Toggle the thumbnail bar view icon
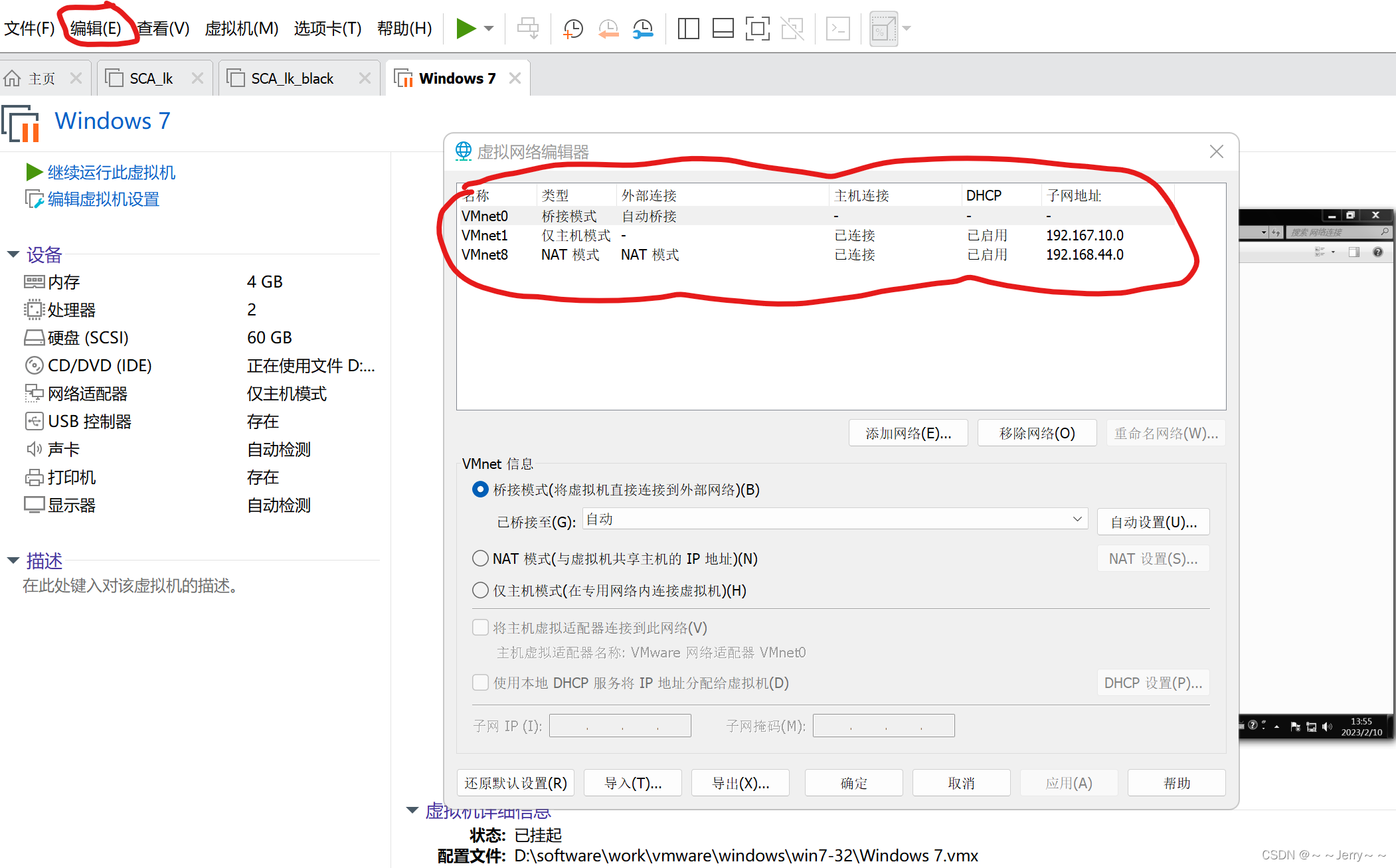 tap(723, 29)
